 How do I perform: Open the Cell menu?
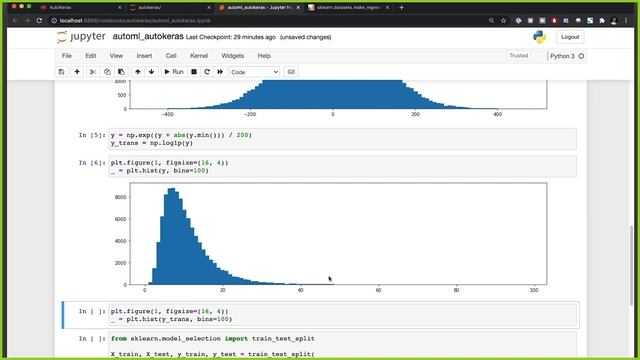tap(171, 56)
